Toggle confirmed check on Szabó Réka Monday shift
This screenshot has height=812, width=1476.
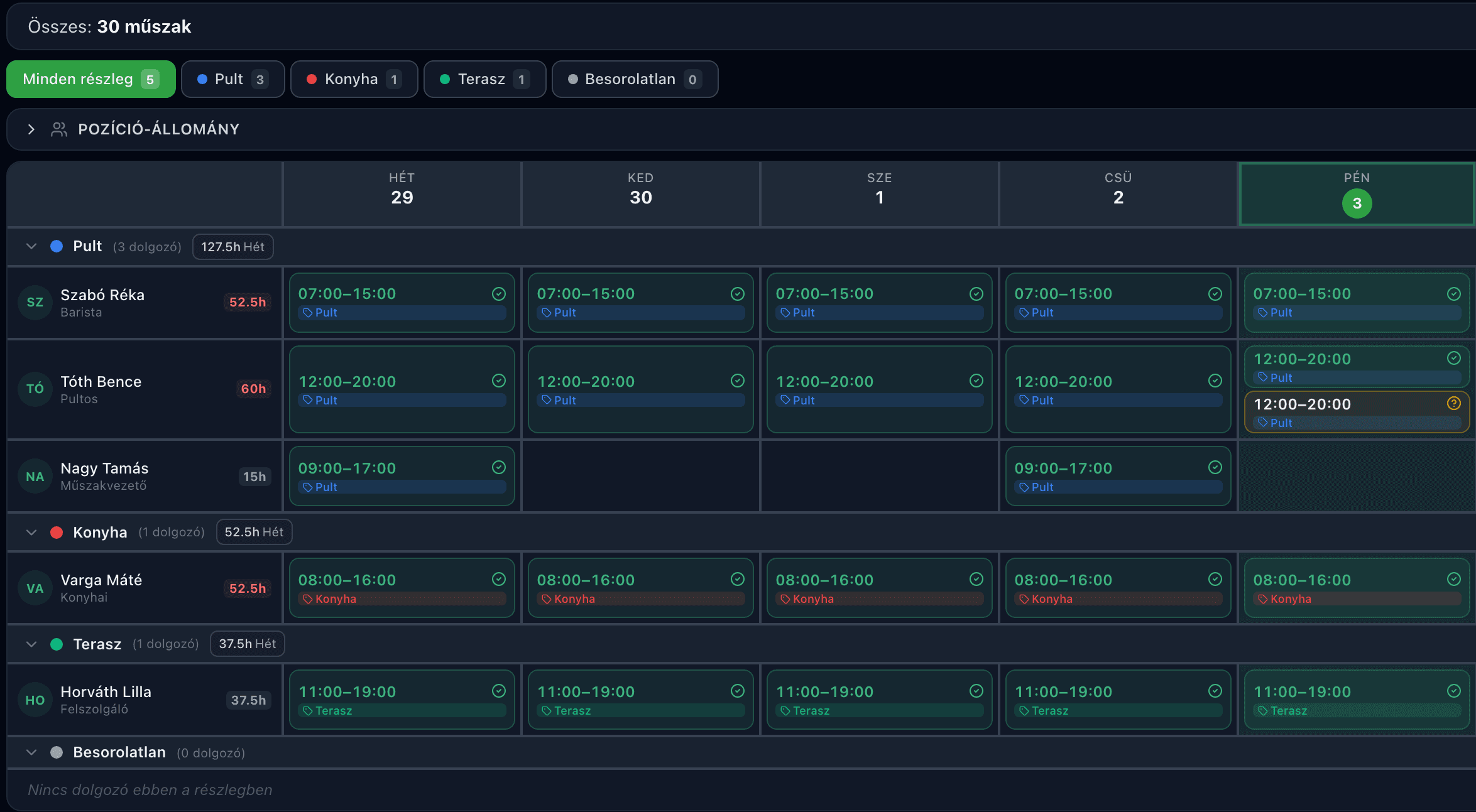tap(498, 294)
